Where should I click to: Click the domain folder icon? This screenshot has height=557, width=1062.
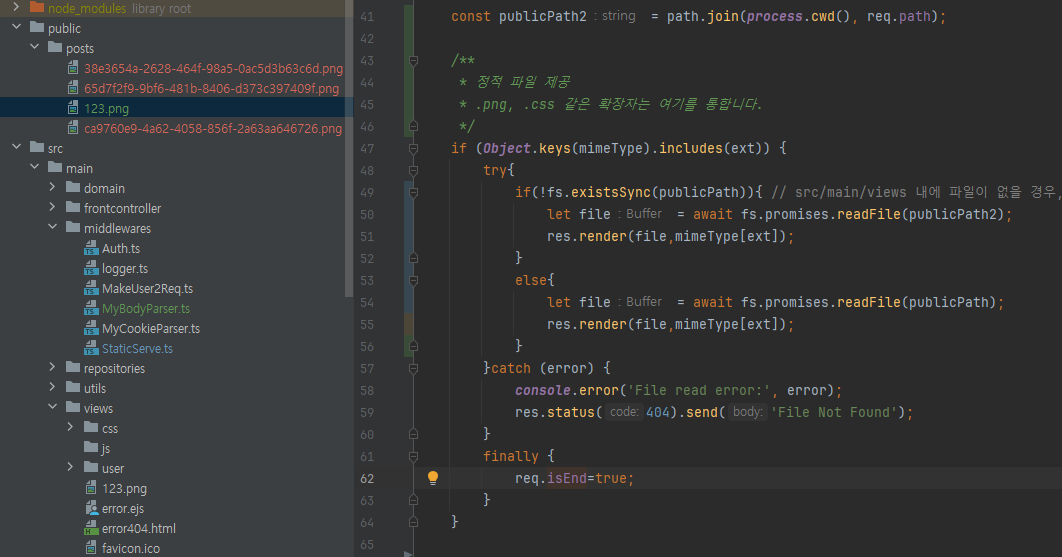tap(73, 188)
